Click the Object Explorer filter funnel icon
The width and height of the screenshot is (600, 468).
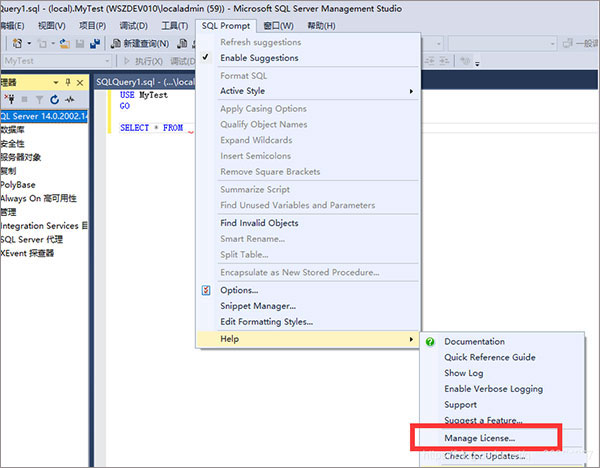[39, 100]
